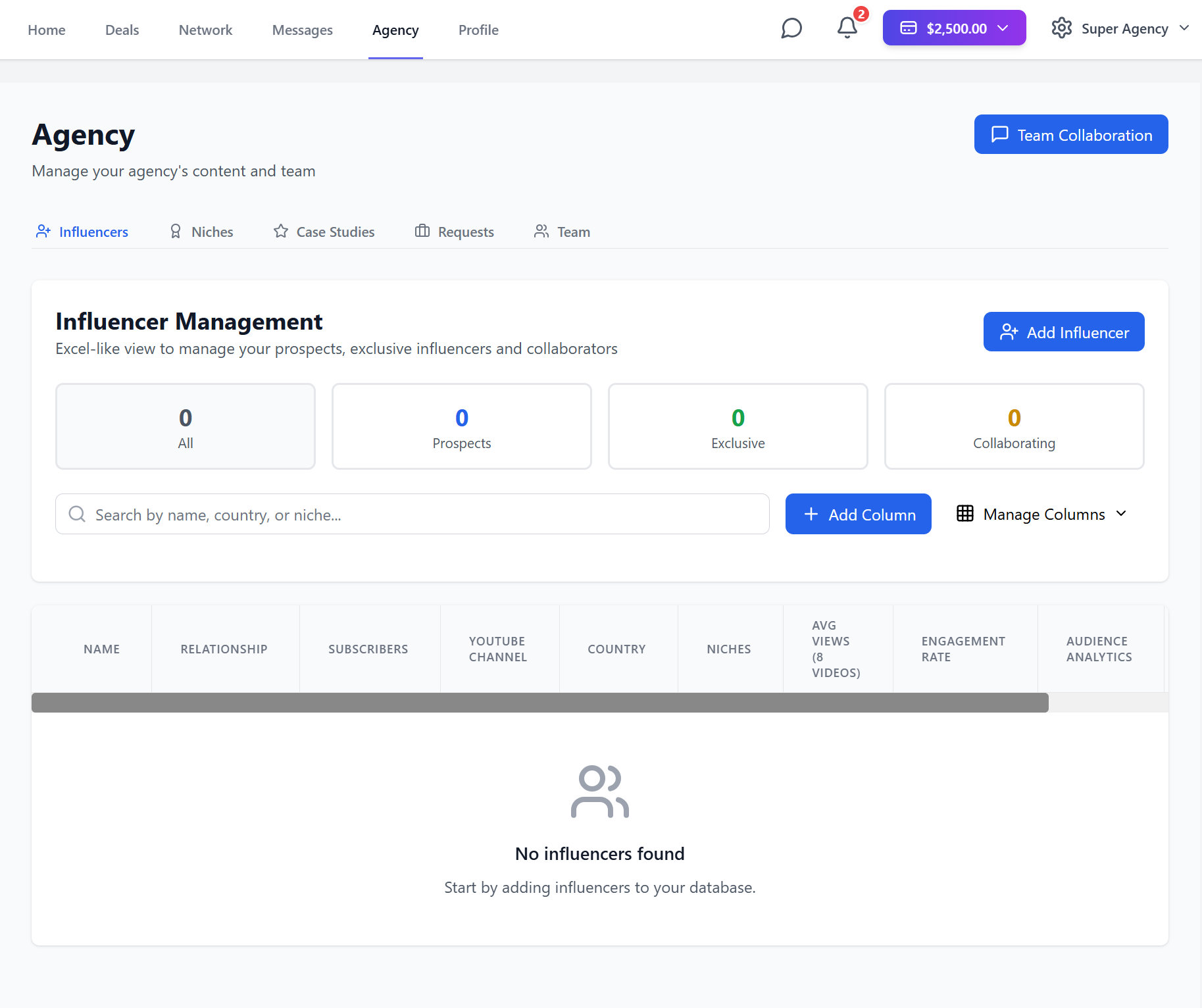Click the influencer search input field

pos(413,514)
